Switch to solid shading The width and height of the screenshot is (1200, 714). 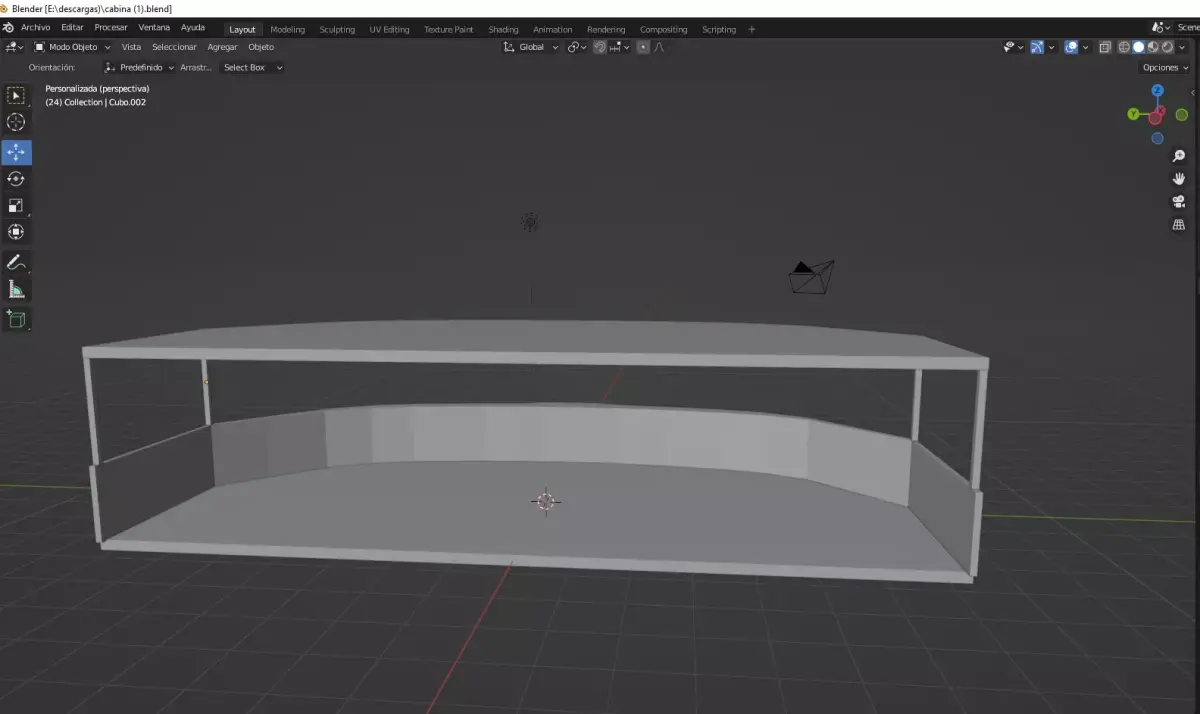point(1138,47)
